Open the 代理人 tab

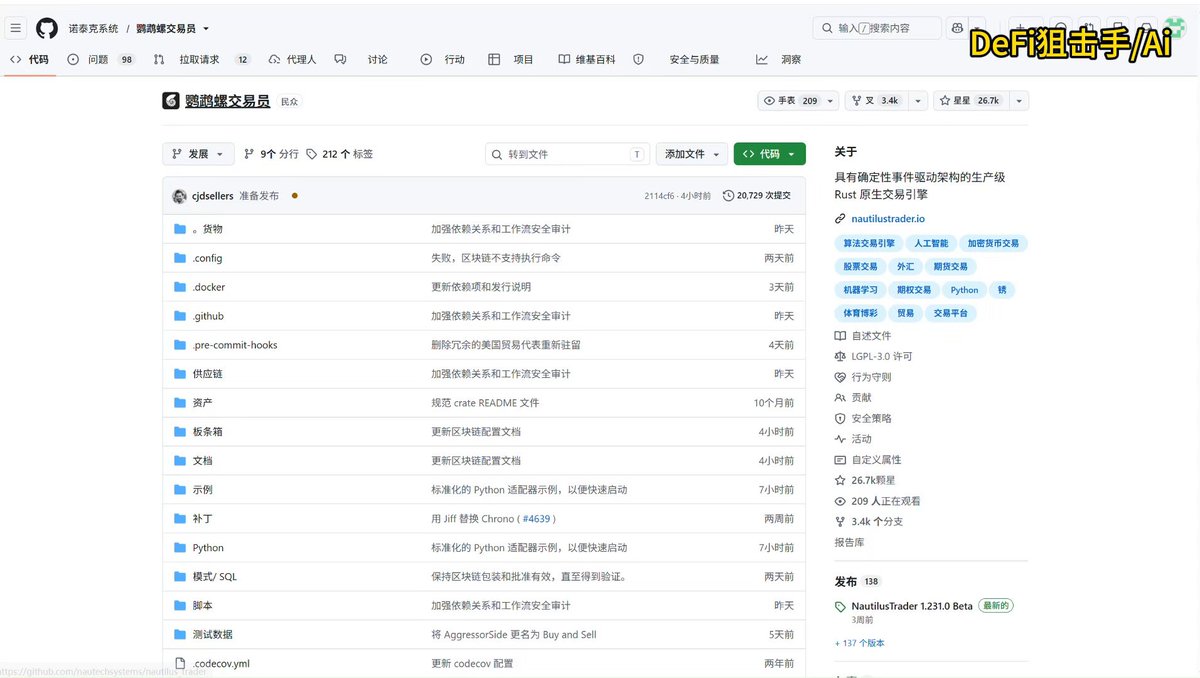point(292,60)
